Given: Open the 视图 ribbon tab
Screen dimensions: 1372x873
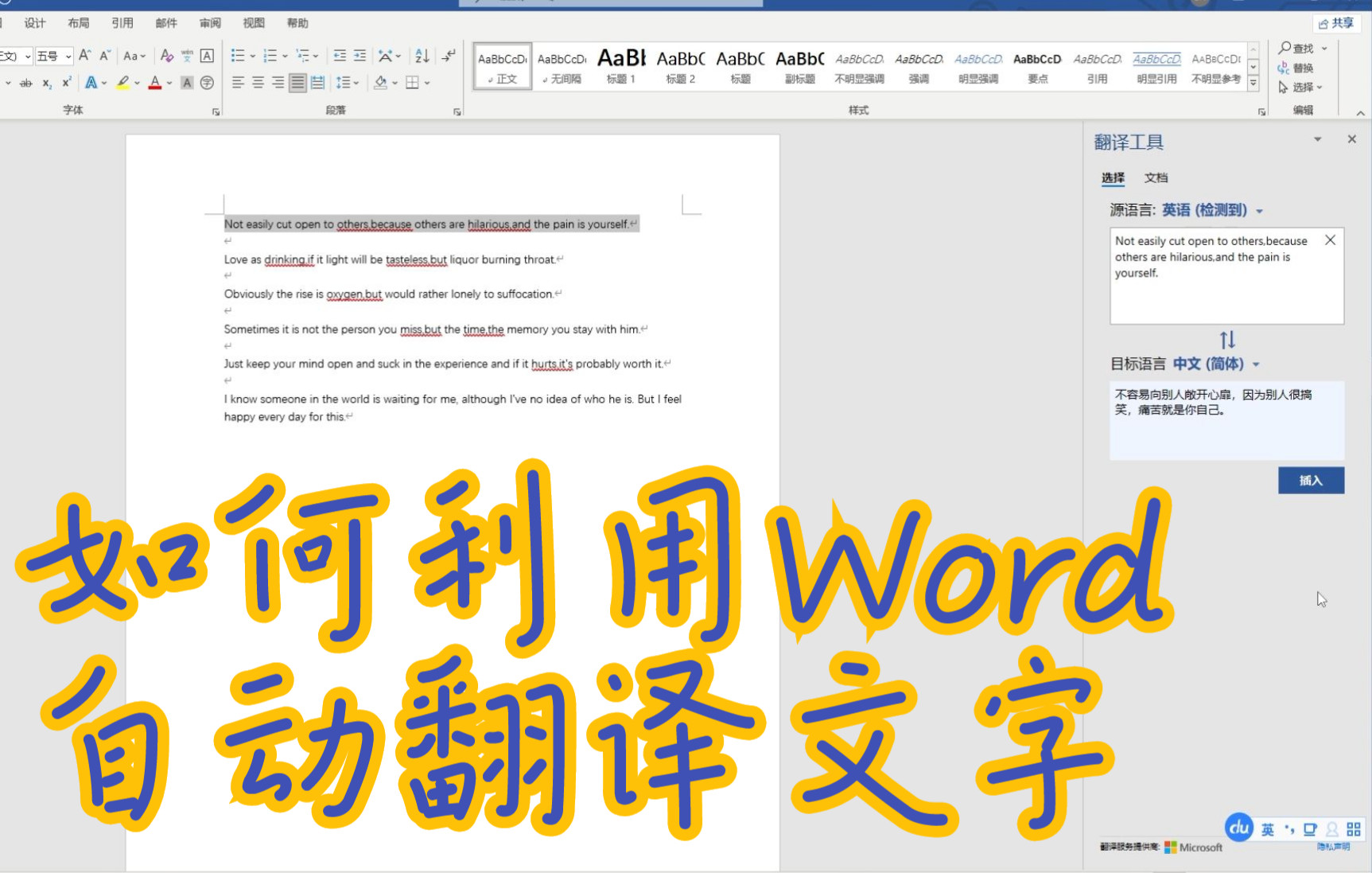Looking at the screenshot, I should (x=254, y=23).
